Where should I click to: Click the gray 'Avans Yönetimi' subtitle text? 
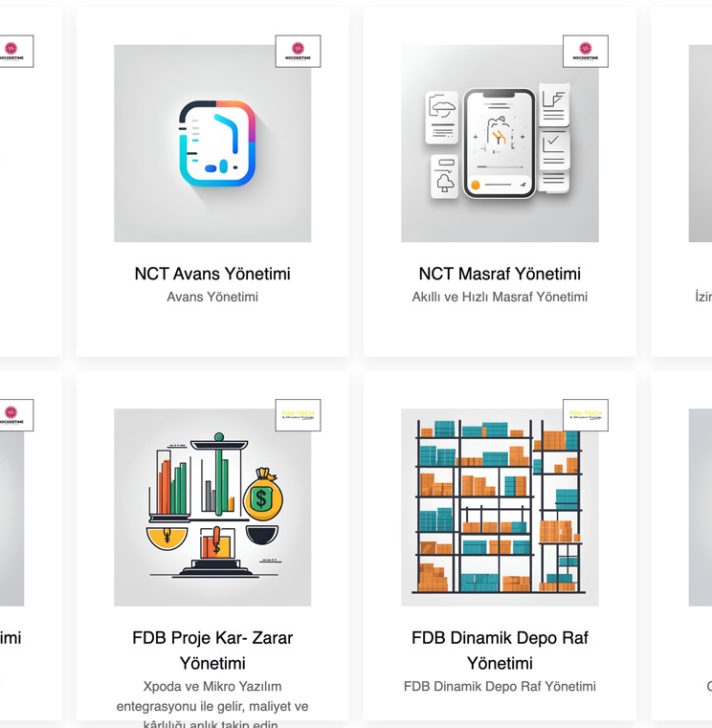[213, 297]
